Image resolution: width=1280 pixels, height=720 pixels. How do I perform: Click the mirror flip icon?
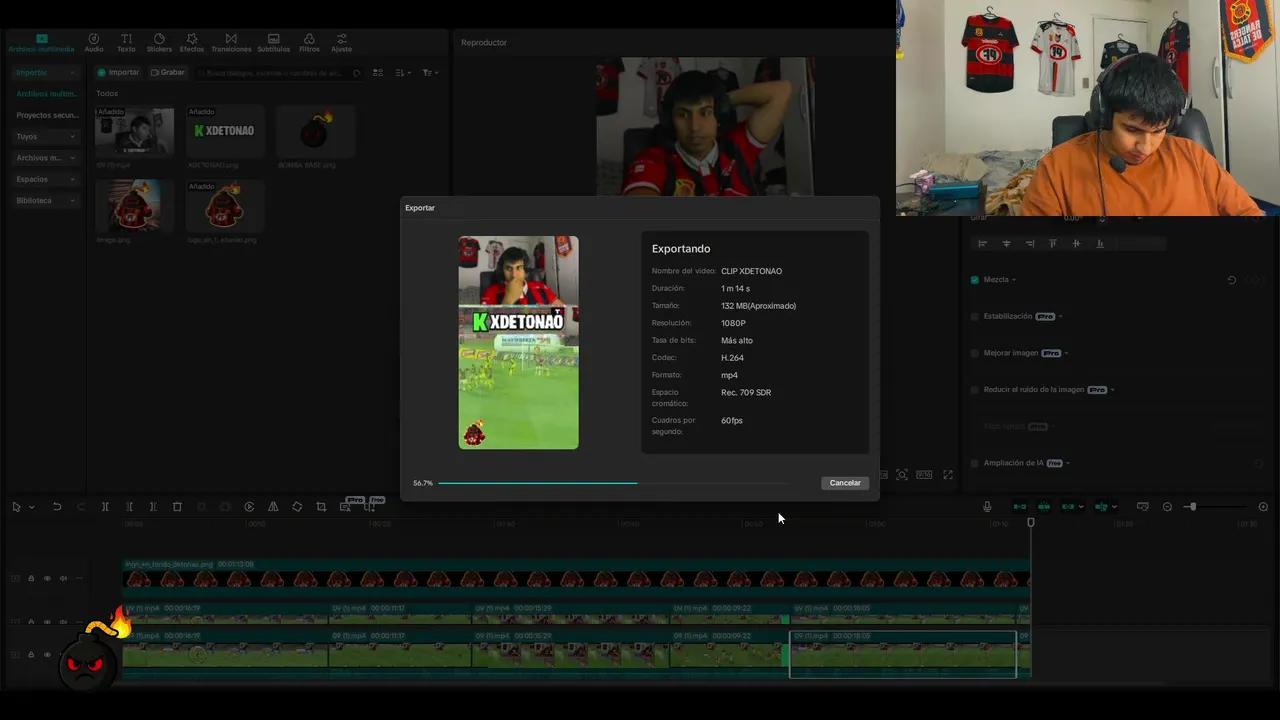click(x=273, y=507)
